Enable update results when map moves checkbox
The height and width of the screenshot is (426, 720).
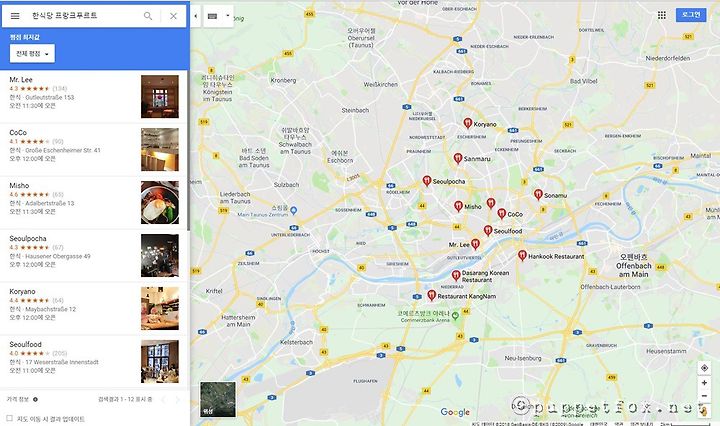coord(9,418)
